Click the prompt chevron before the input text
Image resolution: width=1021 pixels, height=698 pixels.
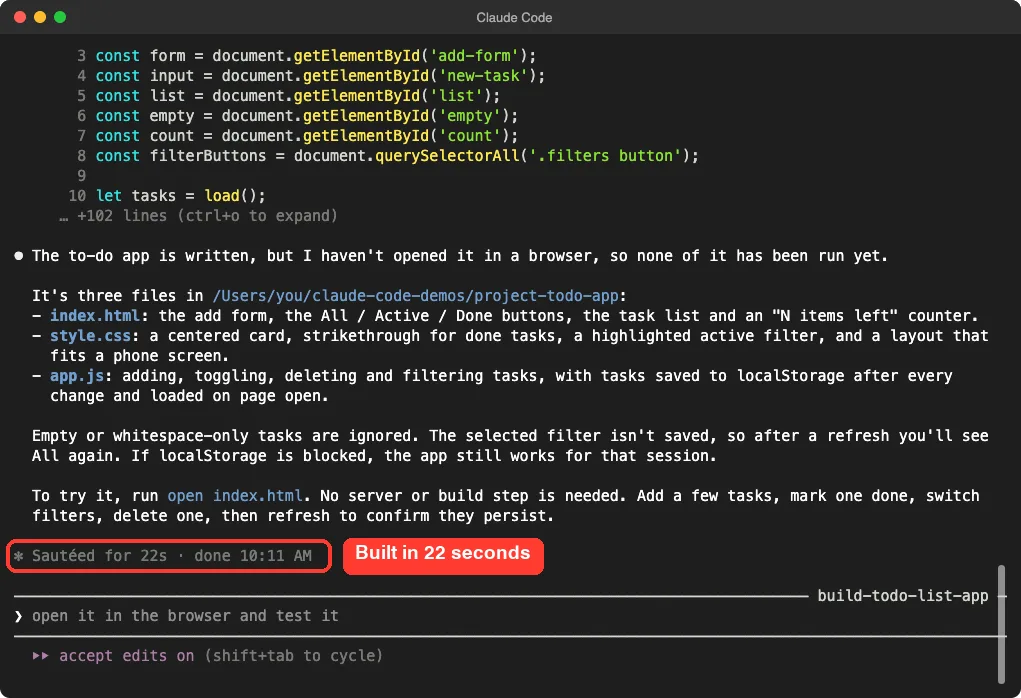coord(18,616)
